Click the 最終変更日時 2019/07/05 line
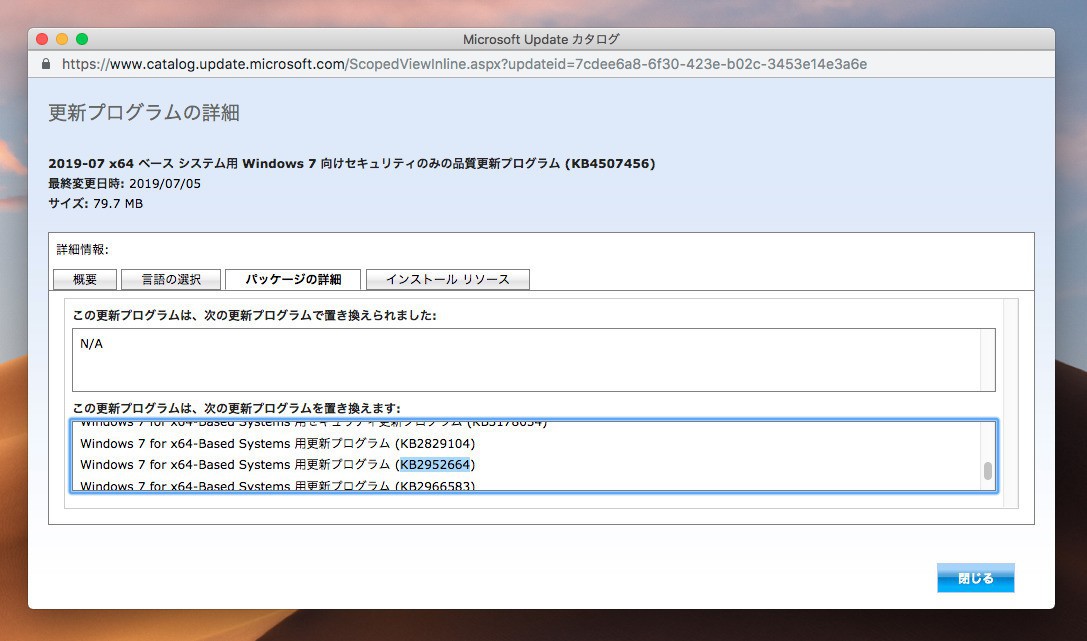The width and height of the screenshot is (1087, 641). tap(125, 184)
